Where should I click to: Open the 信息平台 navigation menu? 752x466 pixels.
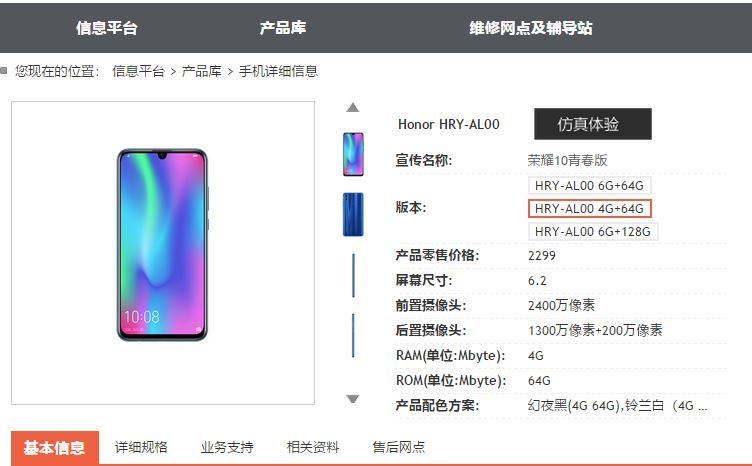[x=107, y=28]
